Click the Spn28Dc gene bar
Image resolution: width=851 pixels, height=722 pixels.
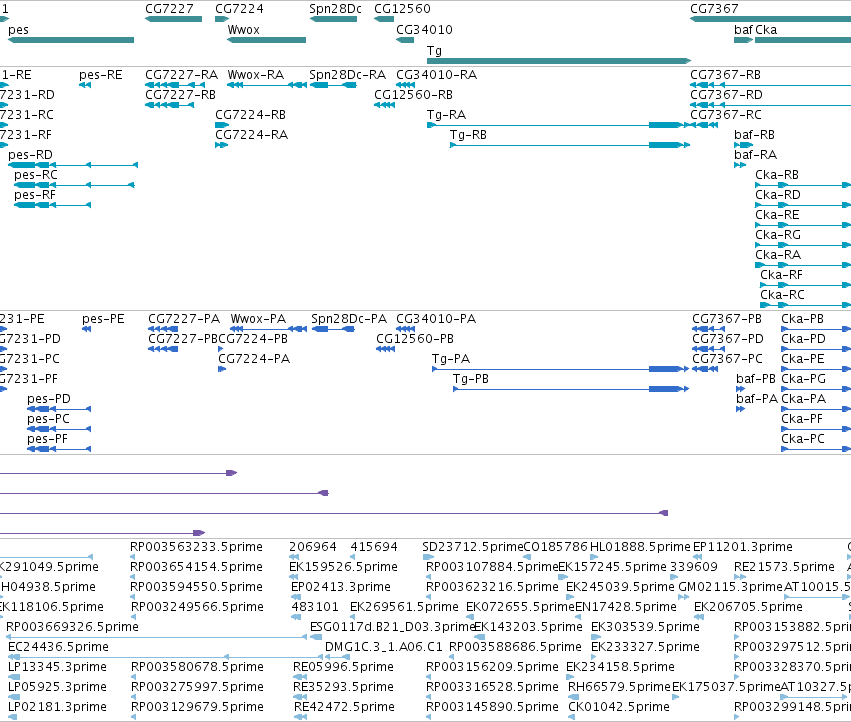[333, 20]
